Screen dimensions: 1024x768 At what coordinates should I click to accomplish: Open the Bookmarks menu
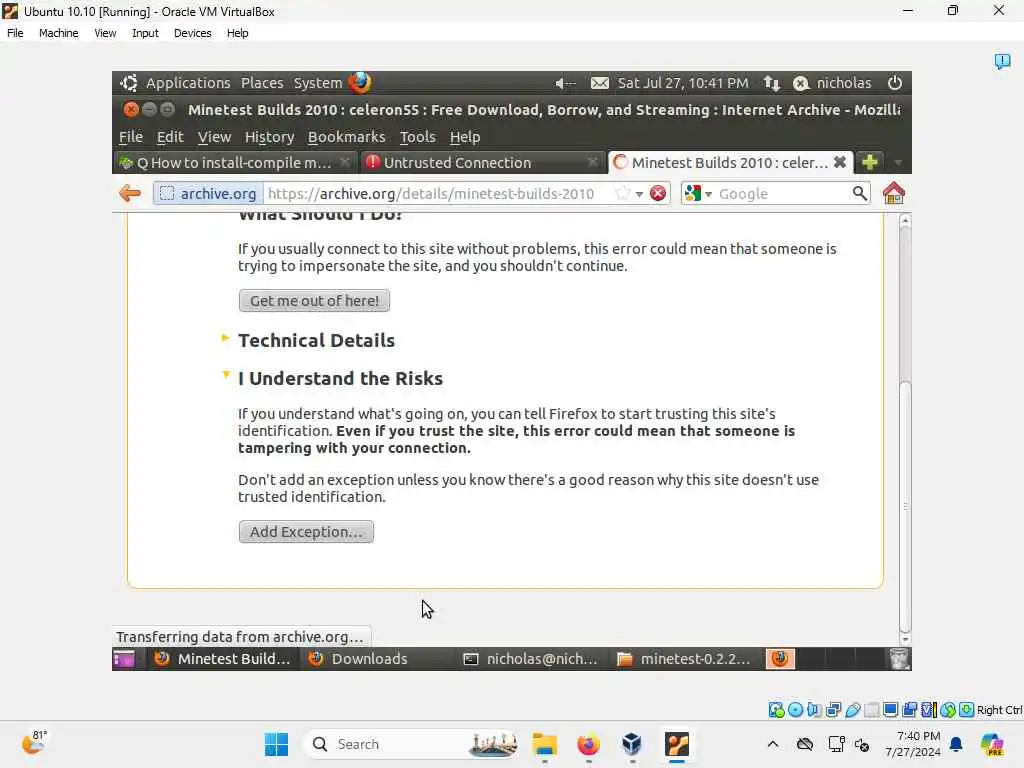coord(346,137)
